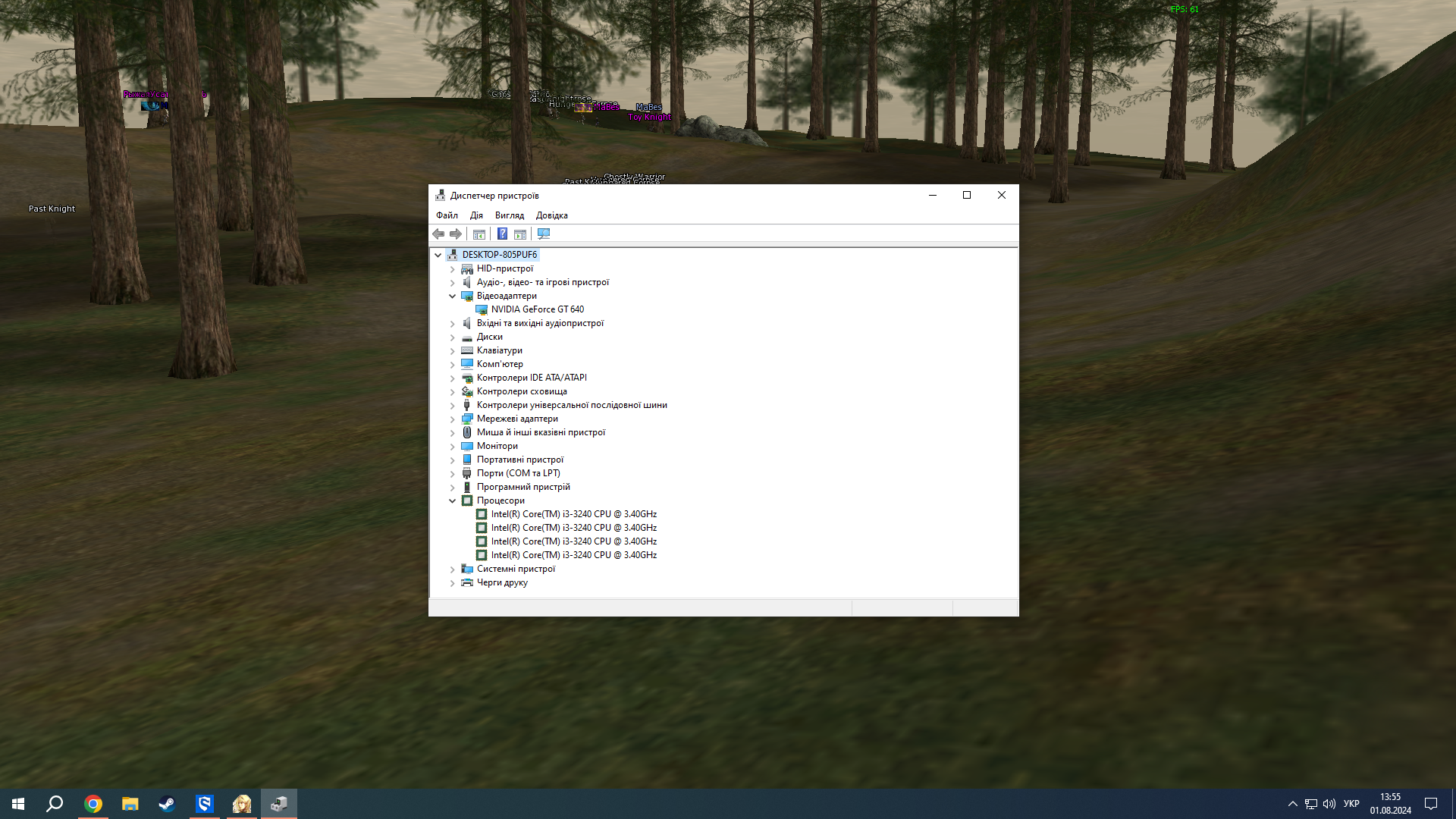Click the volume icon in system tray
This screenshot has width=1456, height=819.
tap(1329, 804)
